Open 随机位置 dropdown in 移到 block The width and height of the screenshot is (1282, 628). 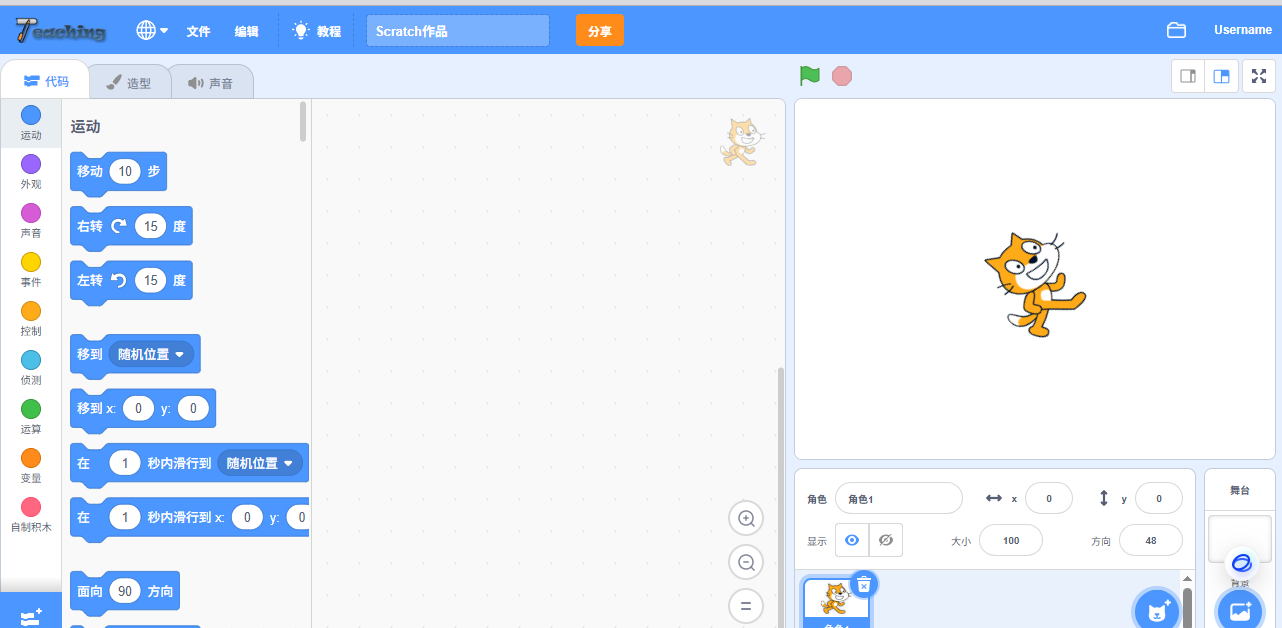point(151,354)
